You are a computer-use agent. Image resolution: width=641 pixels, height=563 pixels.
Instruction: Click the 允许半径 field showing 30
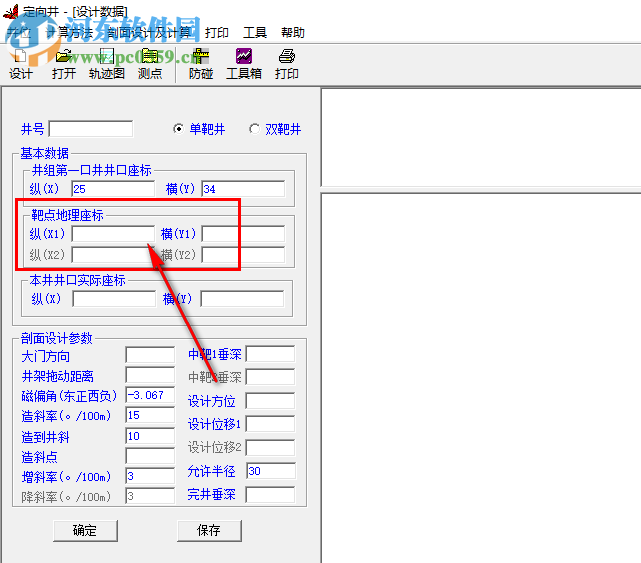271,471
